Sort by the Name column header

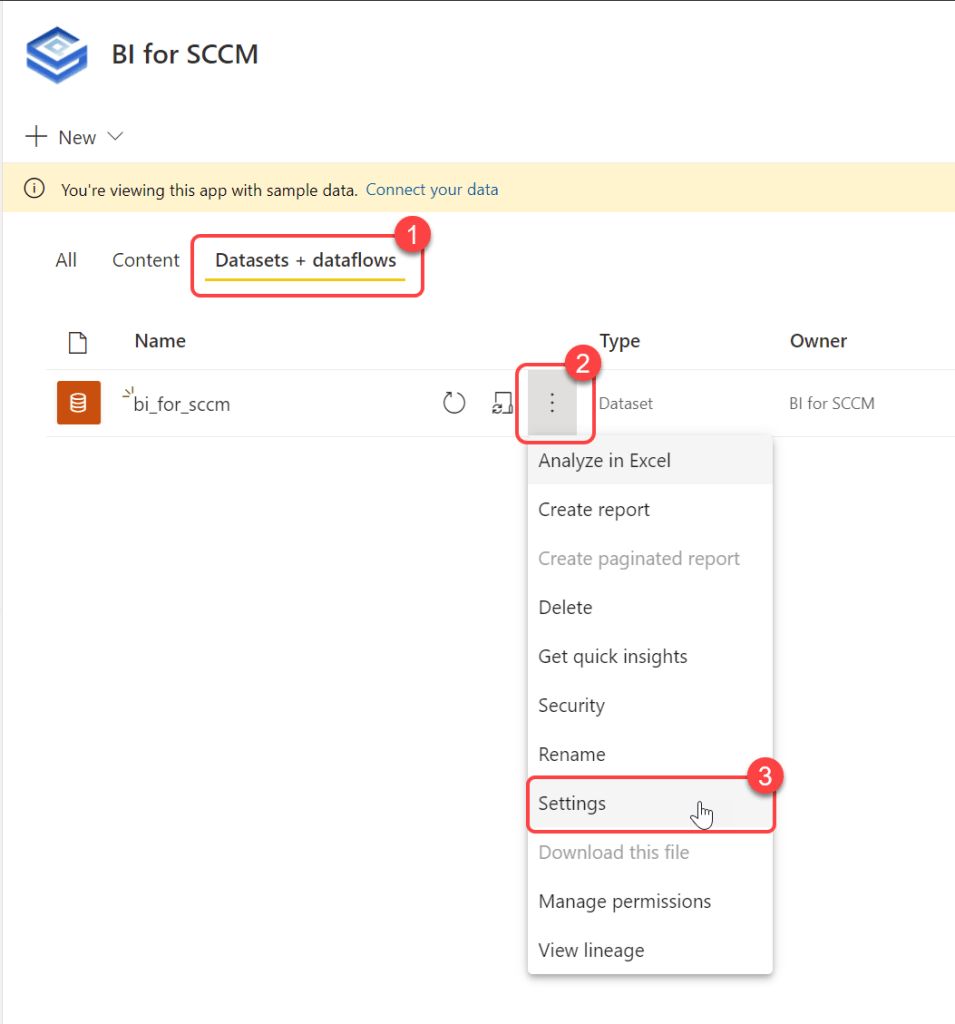coord(160,341)
